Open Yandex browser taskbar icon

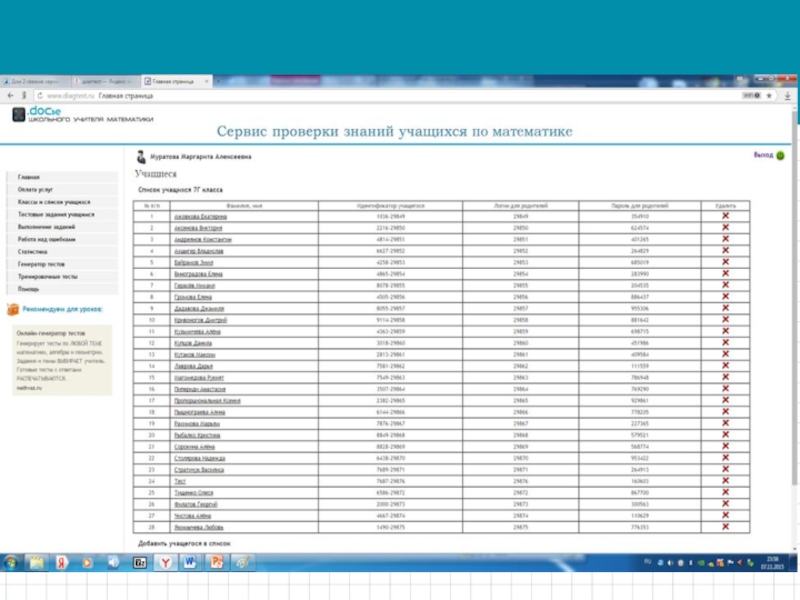coord(165,562)
